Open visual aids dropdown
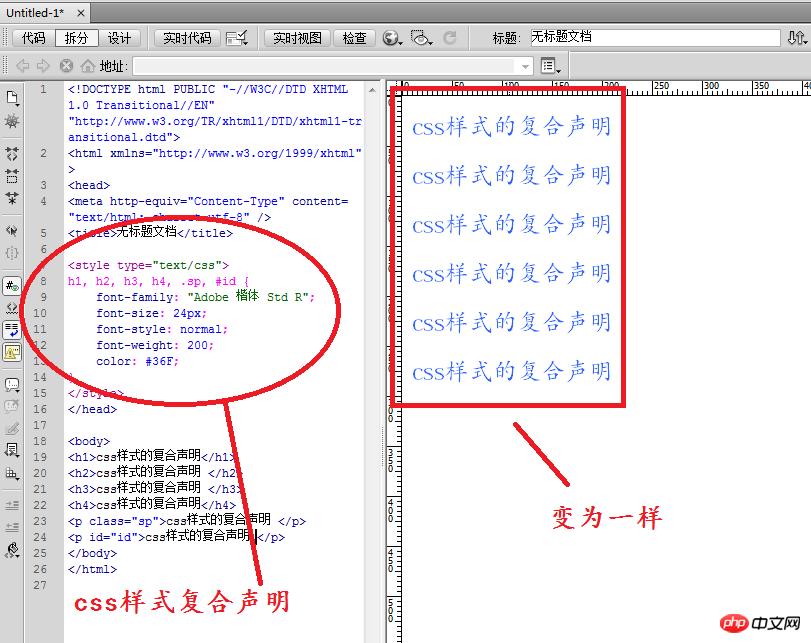Screen dimensions: 811x643 click(421, 38)
